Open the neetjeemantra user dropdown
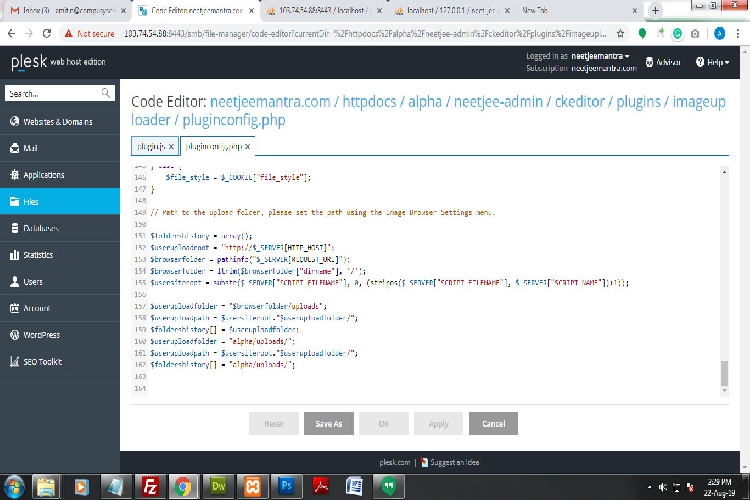Image resolution: width=750 pixels, height=500 pixels. click(x=600, y=56)
